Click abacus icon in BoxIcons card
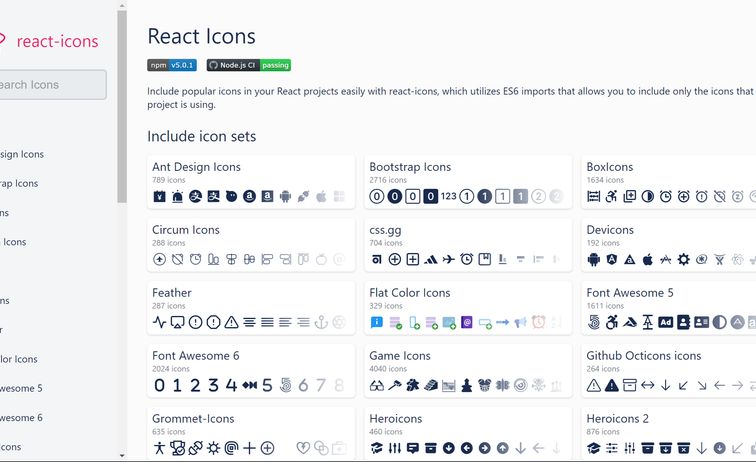Viewport: 756px width, 462px height. tap(594, 196)
